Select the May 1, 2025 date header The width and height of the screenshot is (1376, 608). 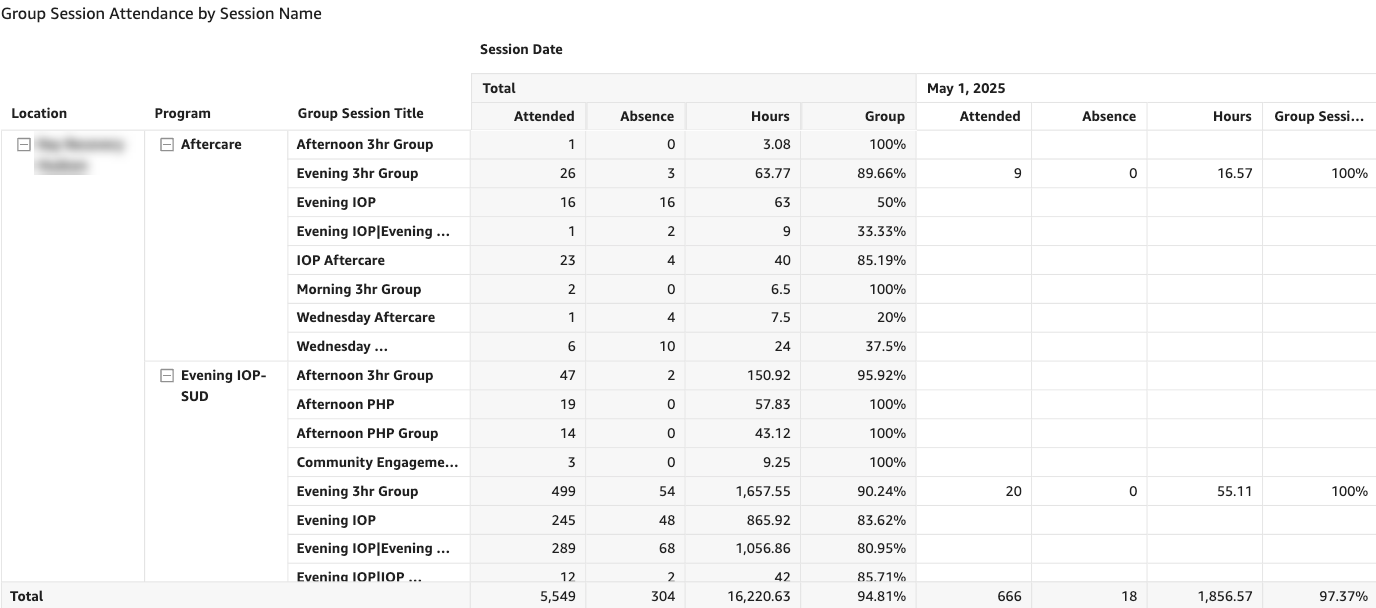966,89
